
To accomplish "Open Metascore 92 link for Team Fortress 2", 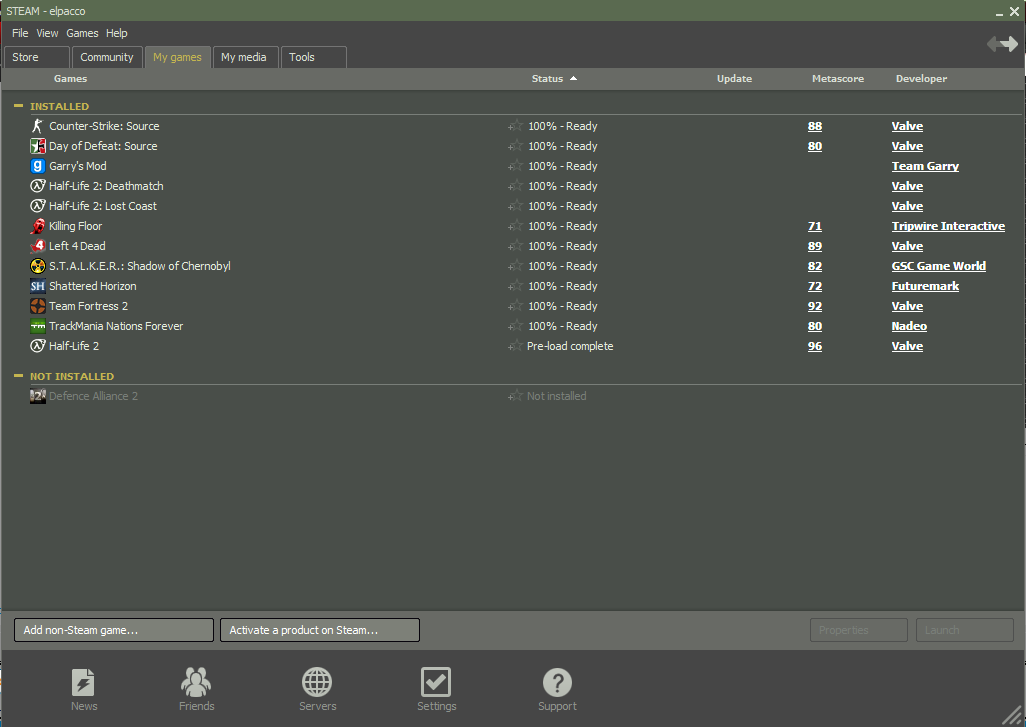I will click(x=815, y=306).
